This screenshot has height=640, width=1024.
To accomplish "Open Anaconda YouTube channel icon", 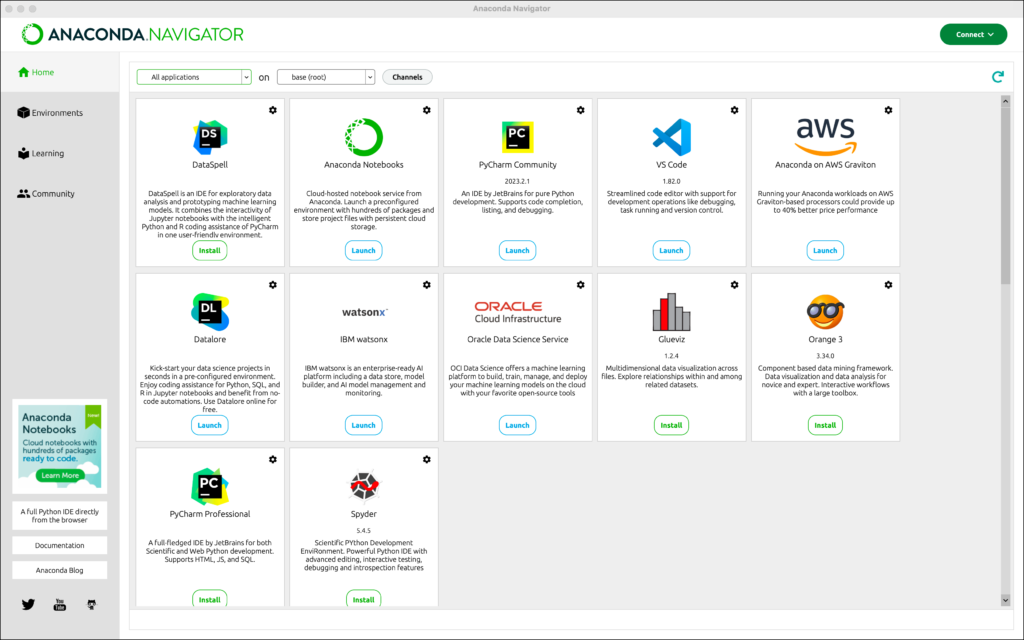I will click(59, 605).
